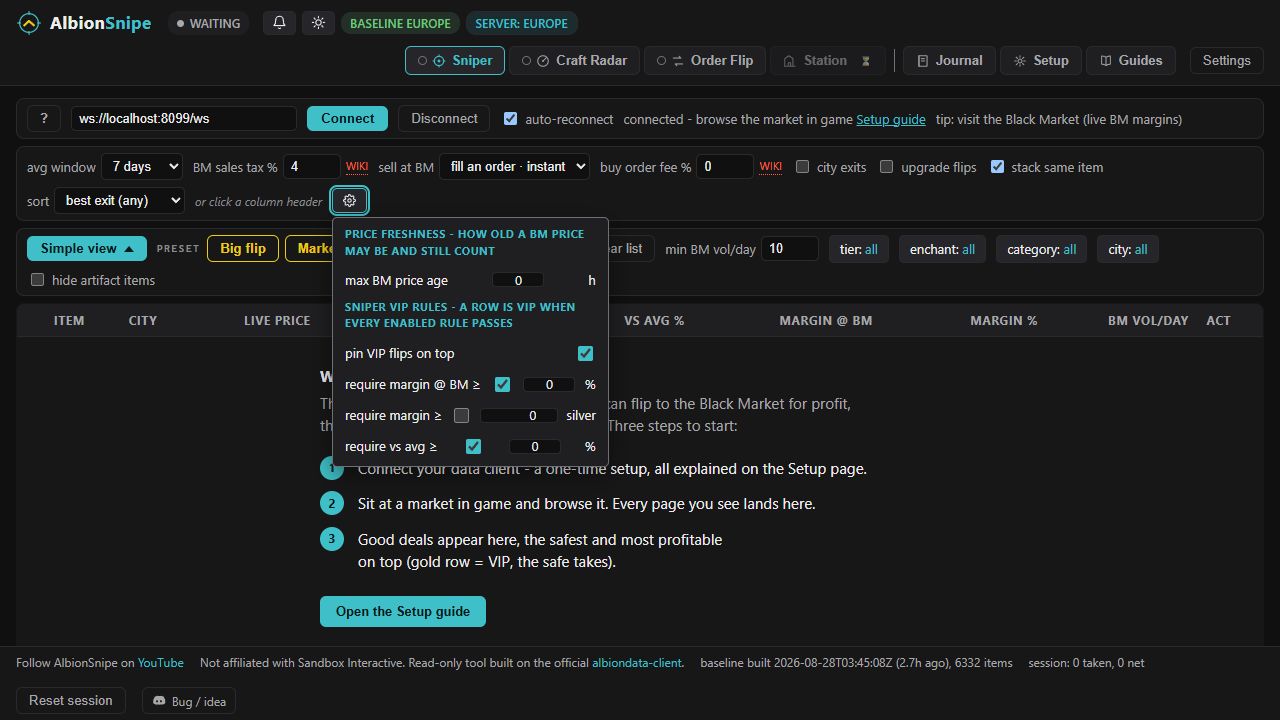The width and height of the screenshot is (1280, 720).
Task: Open the tier: all filter
Action: (858, 249)
